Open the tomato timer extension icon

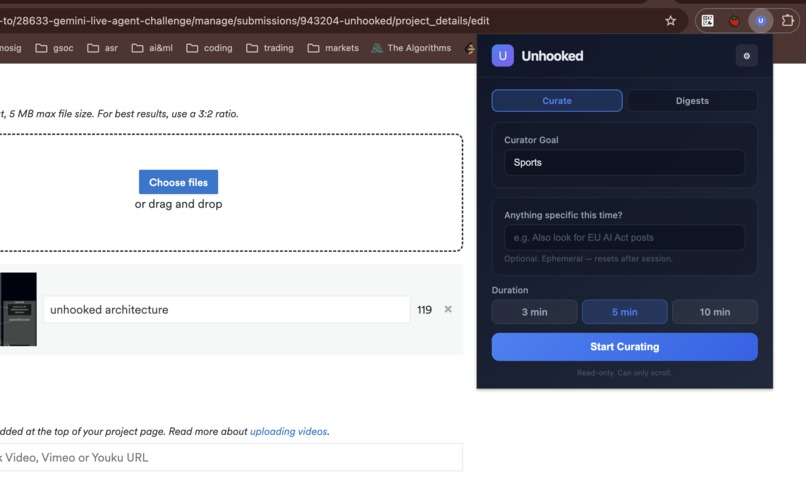(x=734, y=21)
